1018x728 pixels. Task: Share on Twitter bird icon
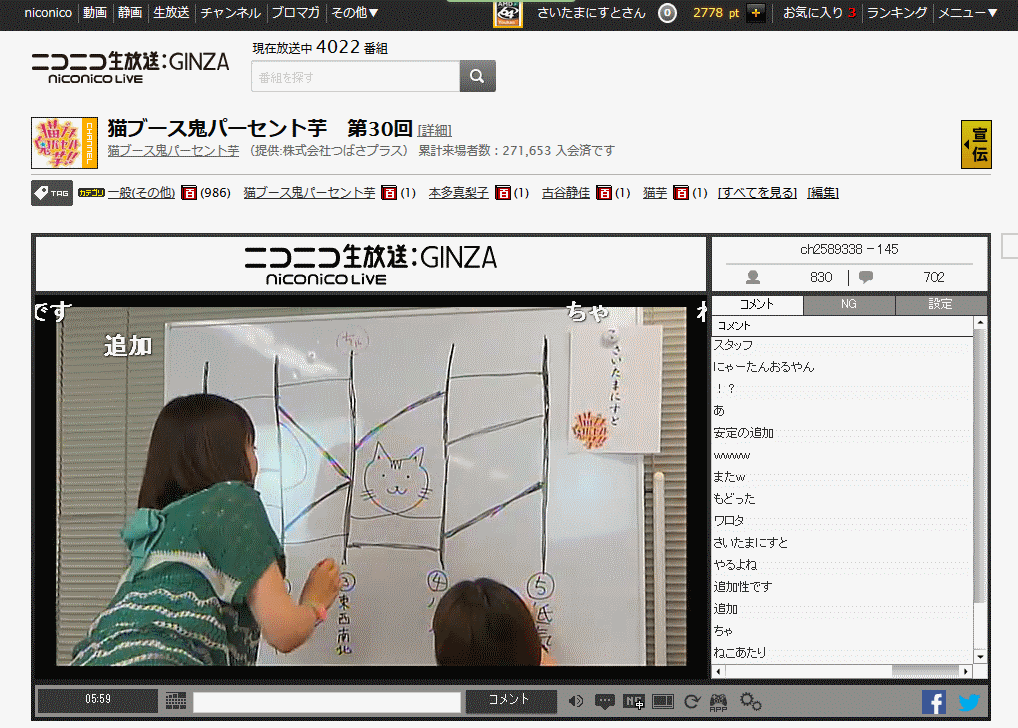coord(969,702)
